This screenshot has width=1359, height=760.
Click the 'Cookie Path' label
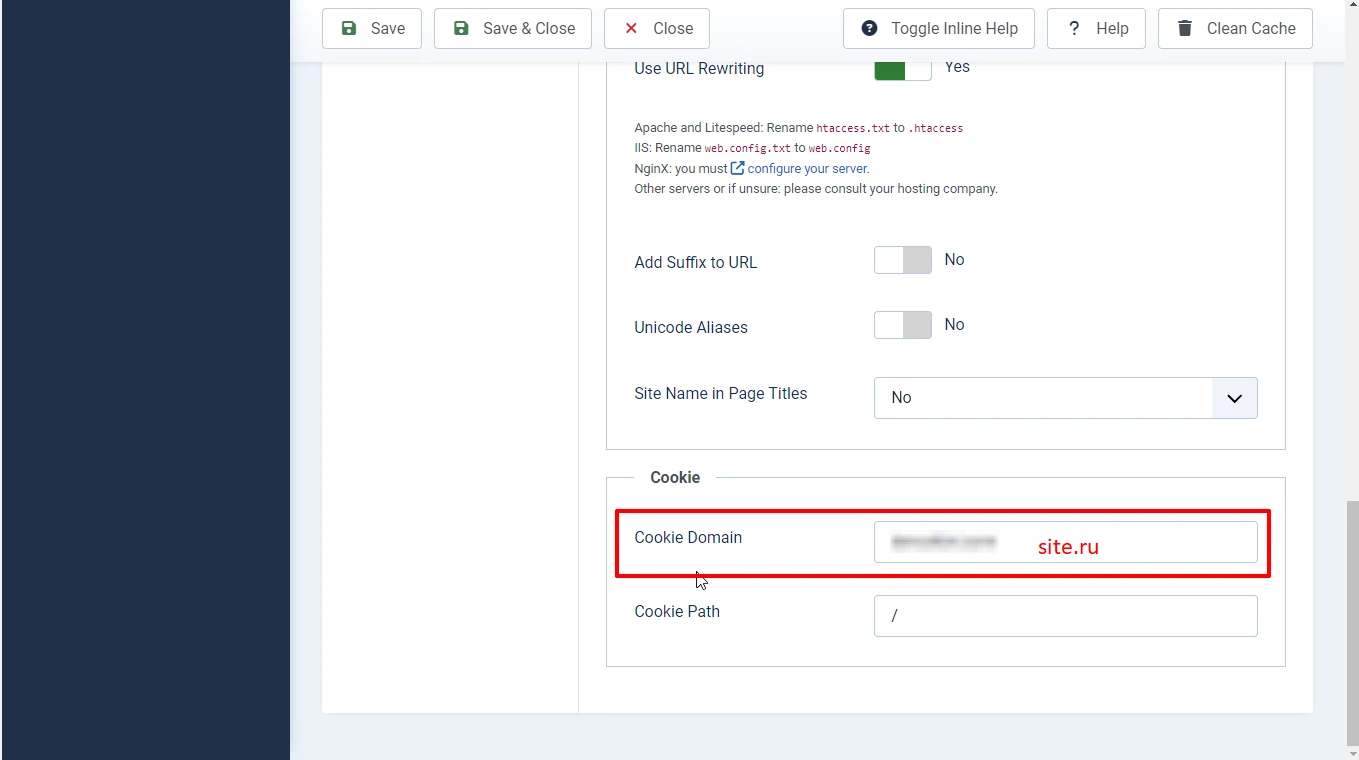click(677, 612)
